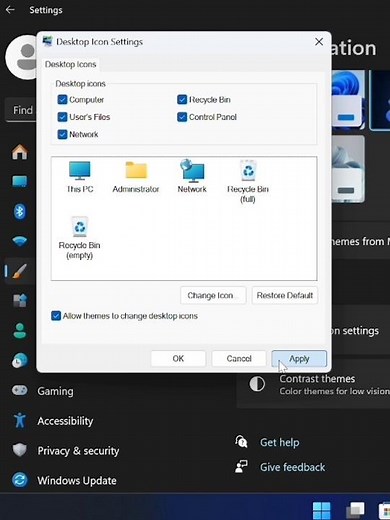Select the light bloom theme thumbnail
This screenshot has width=390, height=520.
click(x=347, y=99)
